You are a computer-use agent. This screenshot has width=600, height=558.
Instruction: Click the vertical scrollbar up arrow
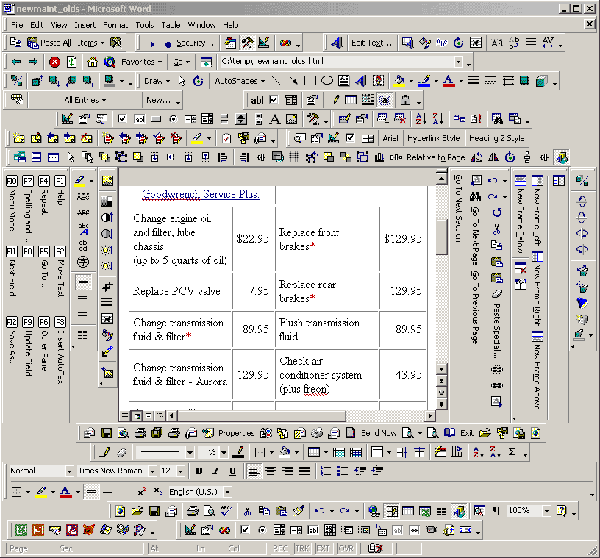point(442,178)
